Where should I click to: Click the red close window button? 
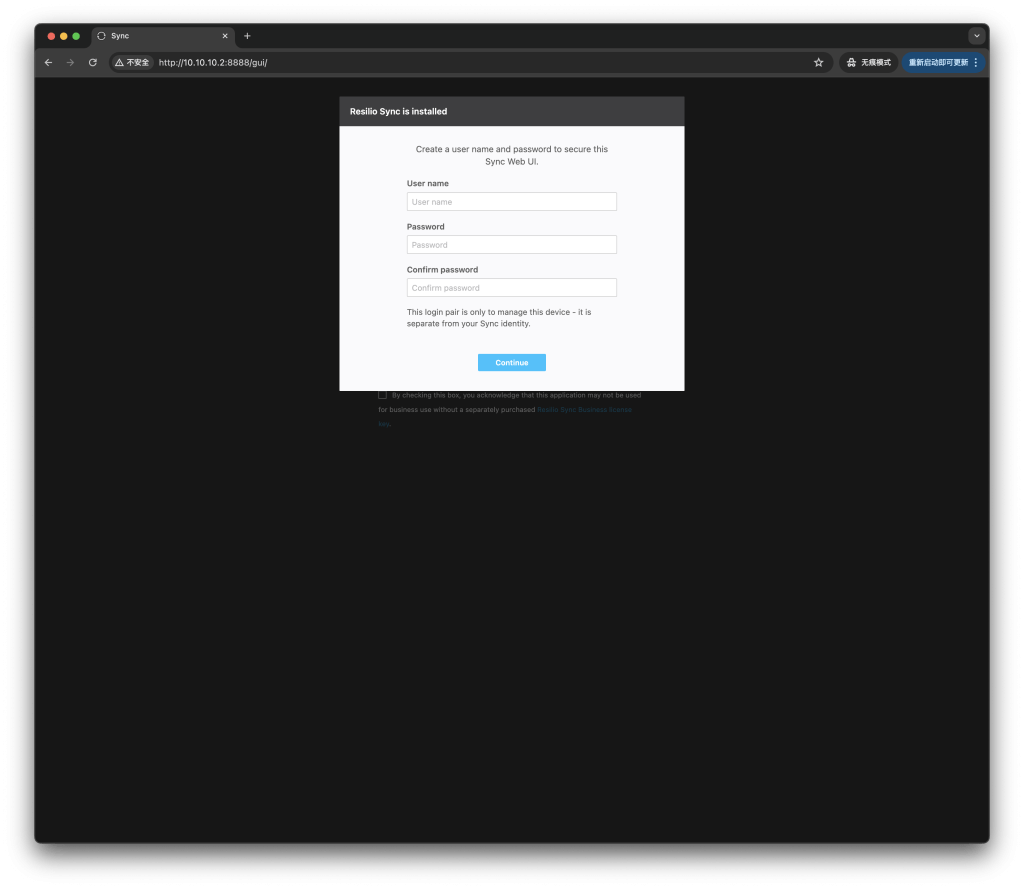click(51, 36)
